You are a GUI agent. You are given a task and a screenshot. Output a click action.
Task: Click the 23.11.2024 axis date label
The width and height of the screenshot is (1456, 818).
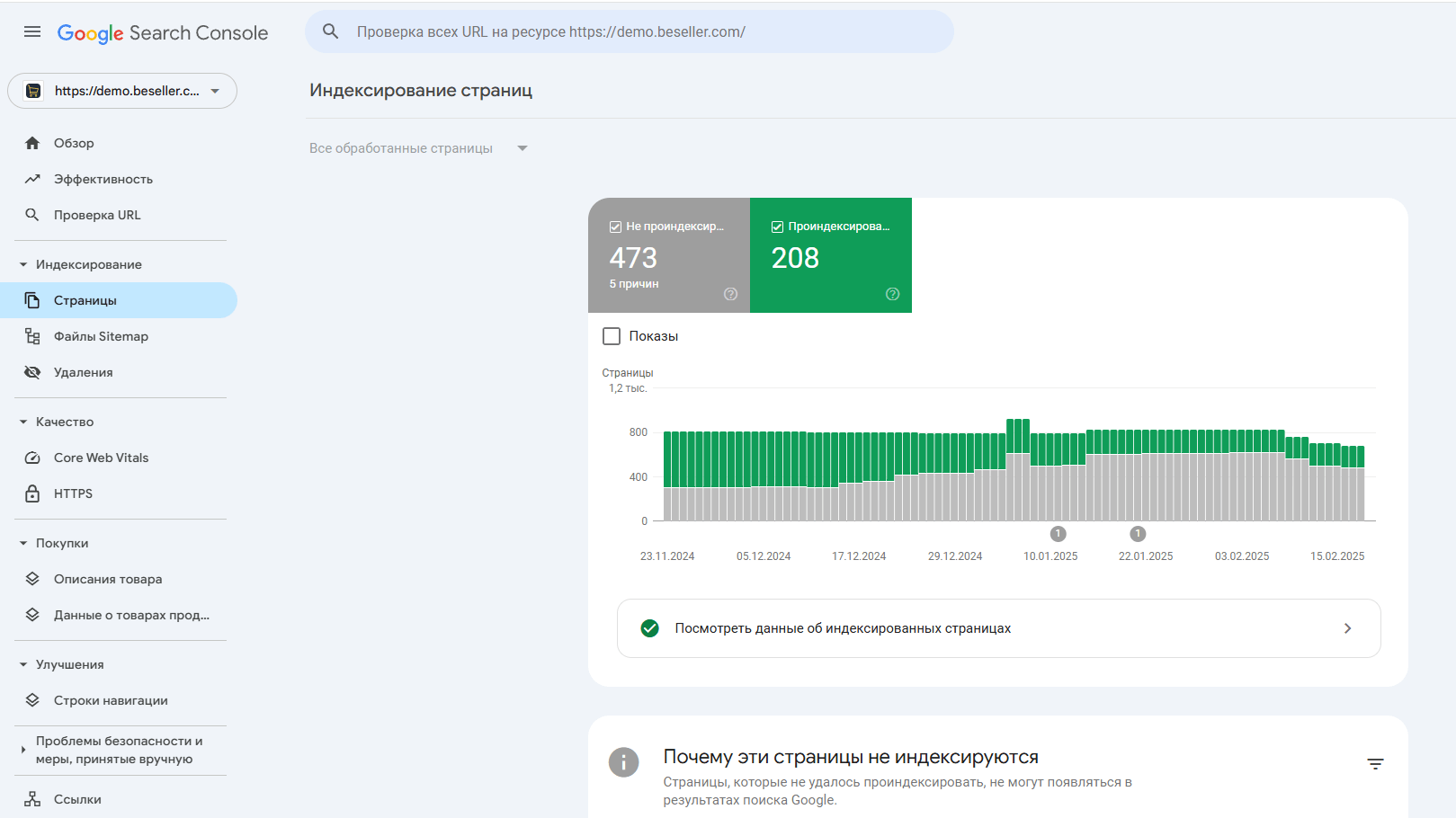[x=667, y=556]
